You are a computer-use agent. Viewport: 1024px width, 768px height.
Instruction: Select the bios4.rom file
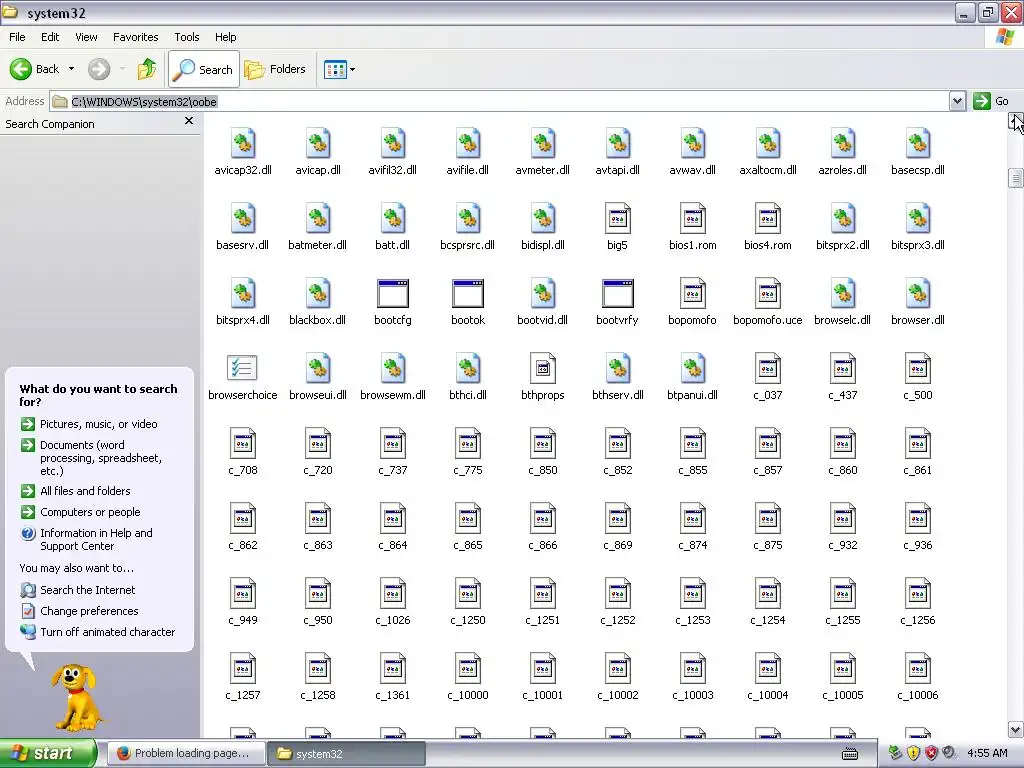coord(768,218)
